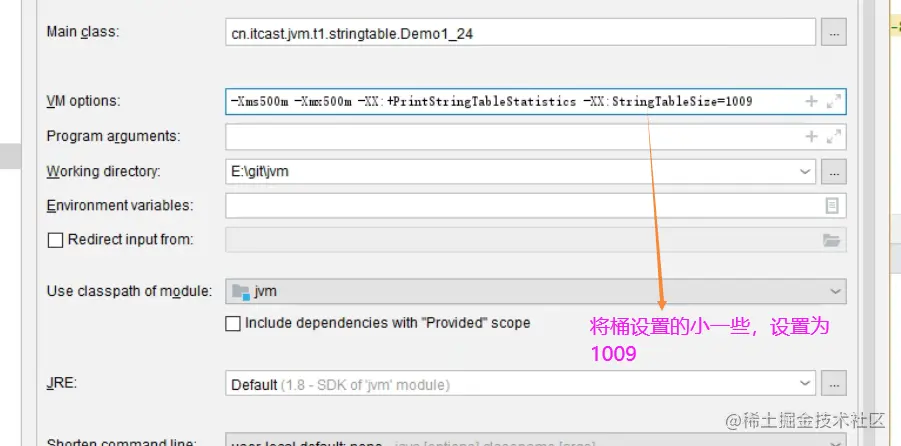Click the Working directory E:\git\jvm field
Screen dimensions: 901x446
520,171
